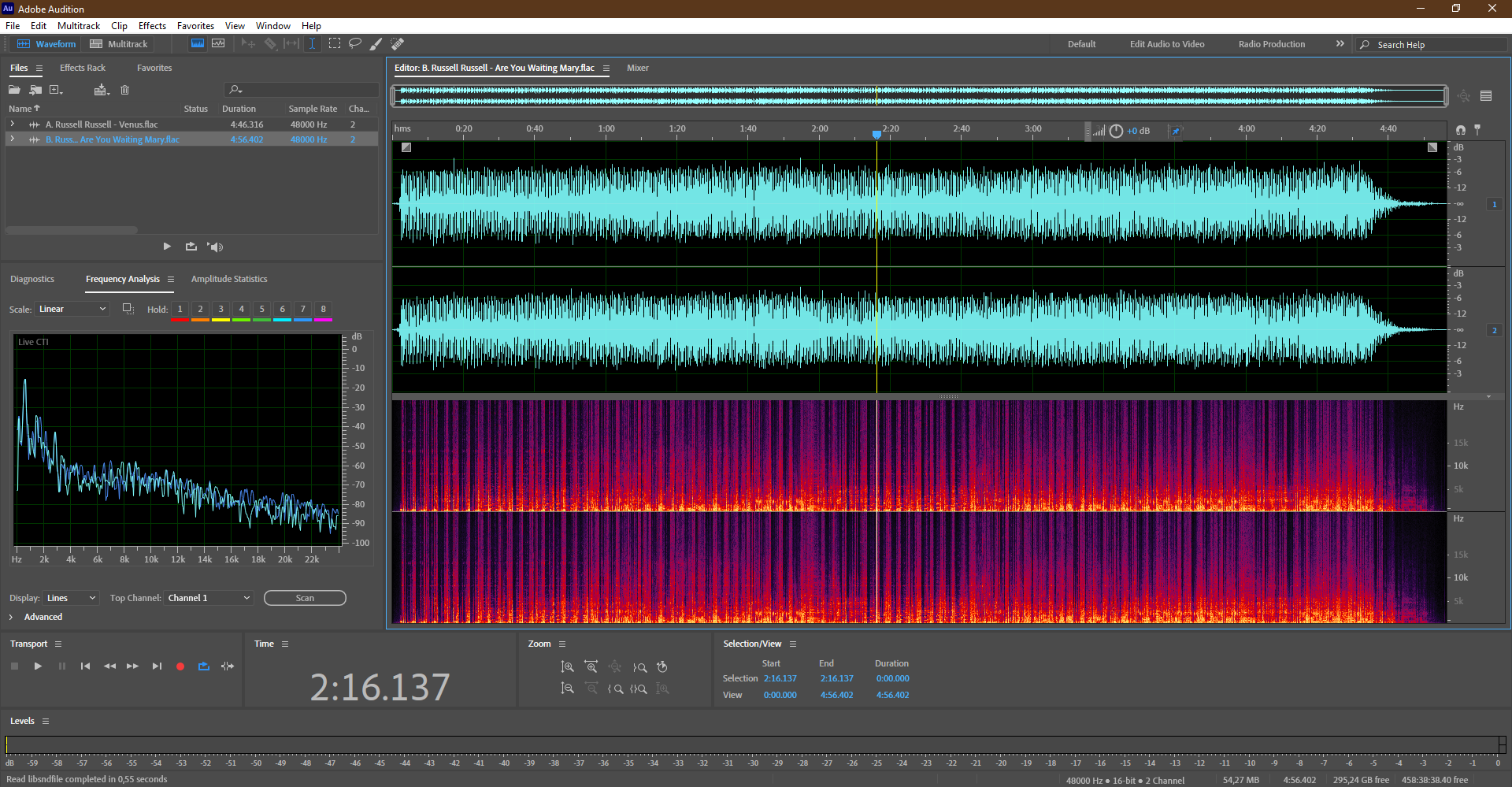This screenshot has width=1512, height=787.
Task: Switch to the Effects Rack tab
Action: pos(83,68)
